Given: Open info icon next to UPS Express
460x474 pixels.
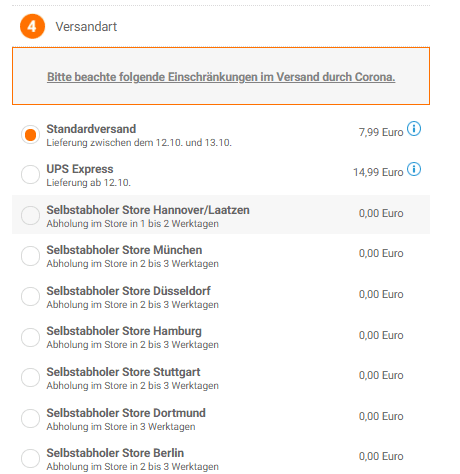Looking at the screenshot, I should tap(414, 169).
